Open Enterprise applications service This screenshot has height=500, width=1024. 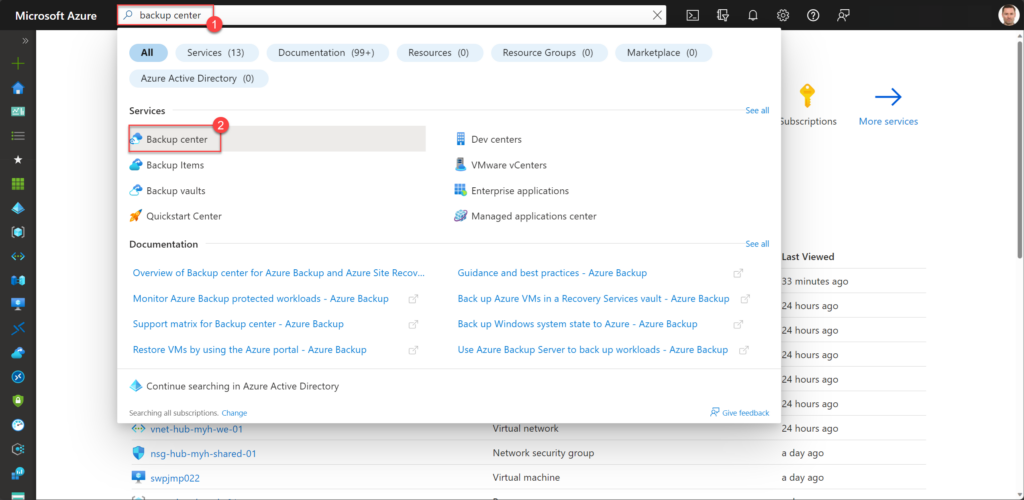point(511,191)
